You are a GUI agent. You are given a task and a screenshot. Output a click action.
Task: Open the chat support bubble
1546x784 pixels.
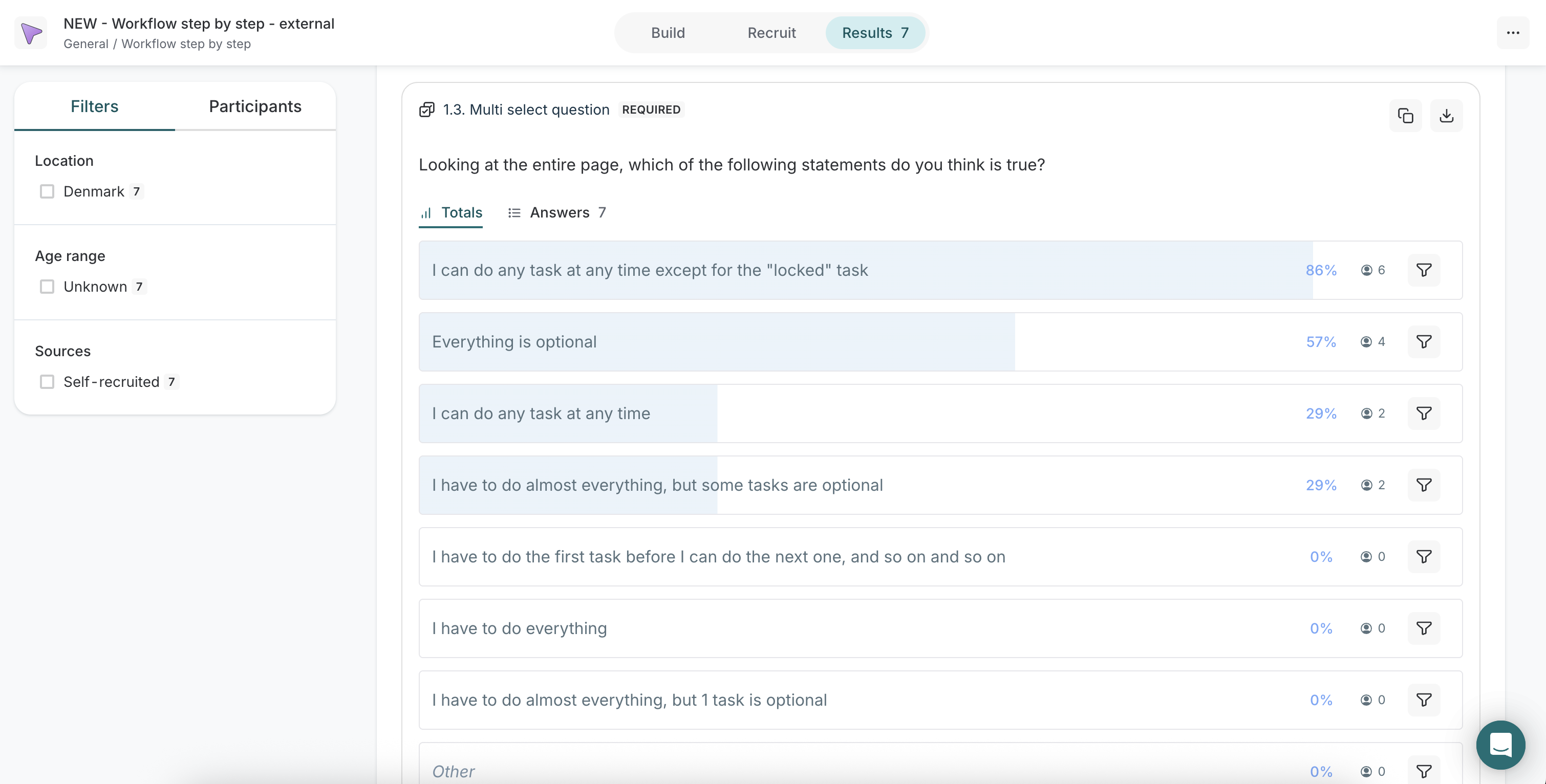(1500, 745)
